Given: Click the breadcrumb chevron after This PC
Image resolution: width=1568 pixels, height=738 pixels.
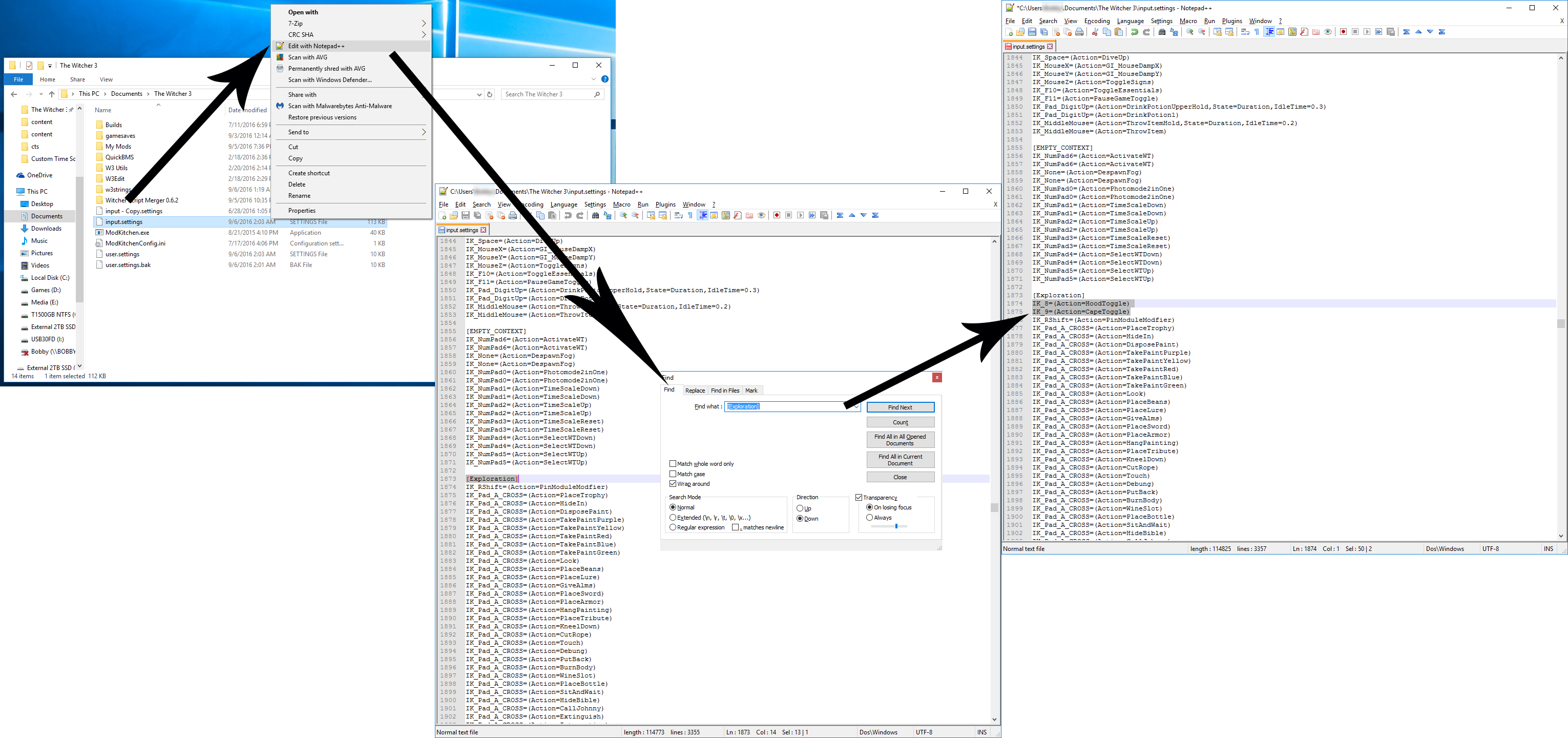Looking at the screenshot, I should 106,94.
